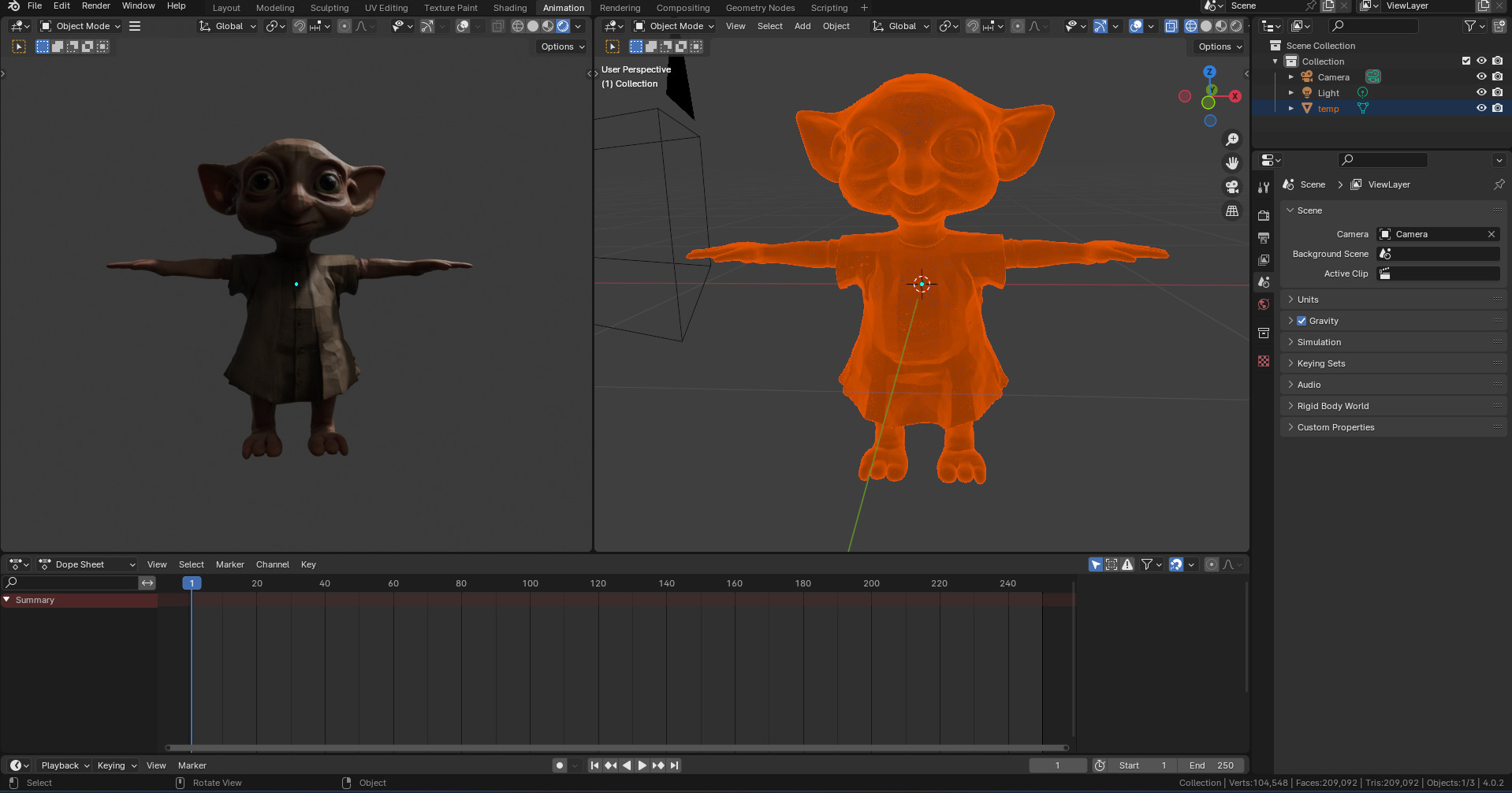Switch to the Shading workspace tab

click(510, 8)
